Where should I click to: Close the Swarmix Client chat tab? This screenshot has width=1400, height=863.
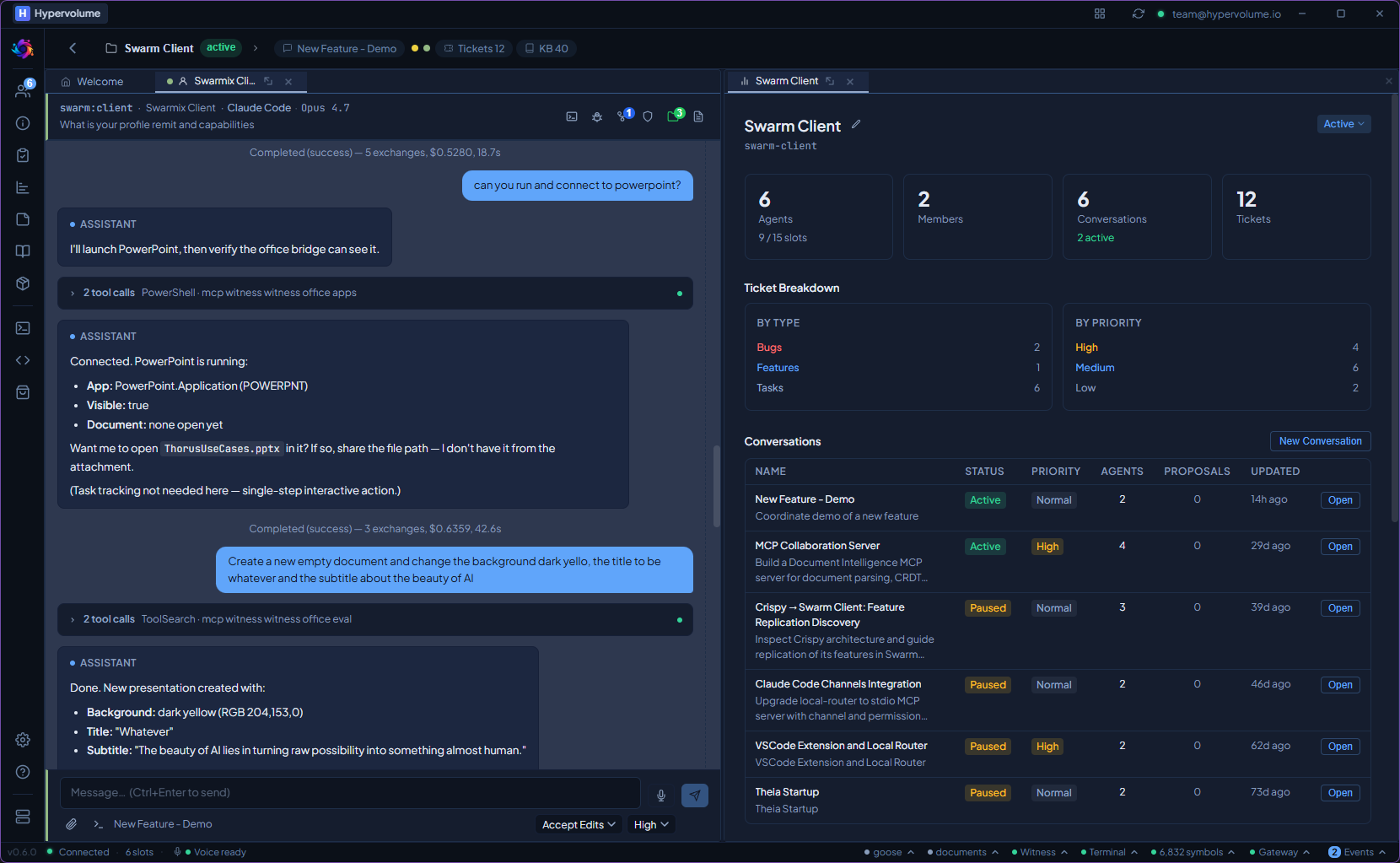pyautogui.click(x=288, y=82)
